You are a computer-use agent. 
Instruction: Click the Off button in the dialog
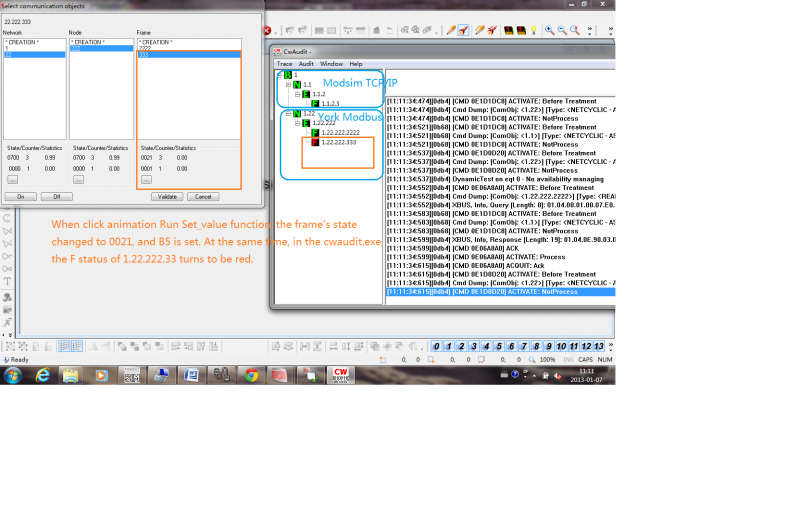(x=57, y=196)
